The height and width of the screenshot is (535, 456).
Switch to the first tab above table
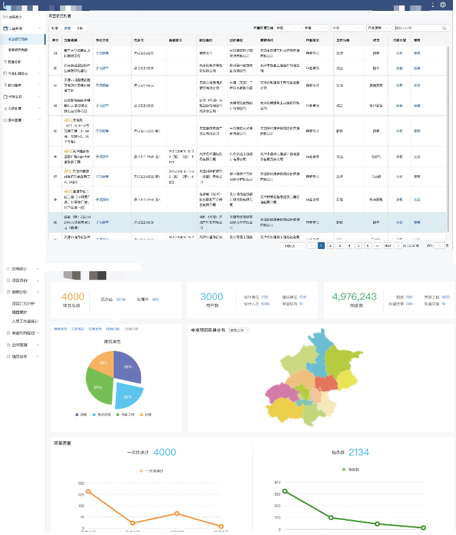55,28
